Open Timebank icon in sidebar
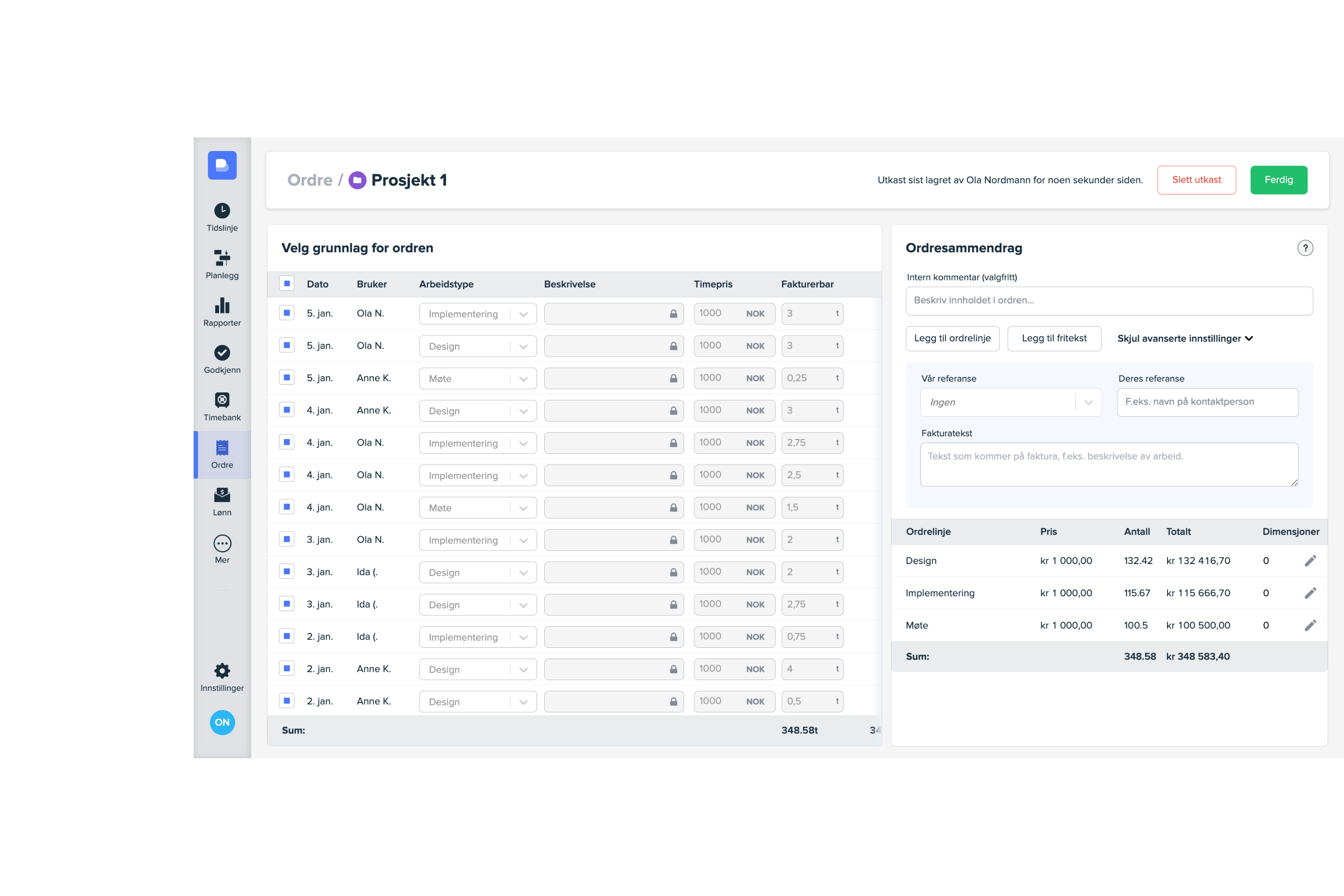Screen dimensions: 1344x896 point(222,400)
